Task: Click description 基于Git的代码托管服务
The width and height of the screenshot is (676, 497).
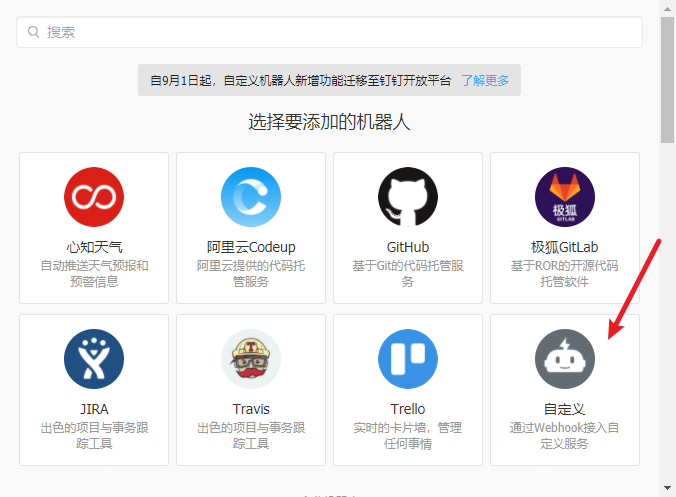Action: tap(408, 273)
